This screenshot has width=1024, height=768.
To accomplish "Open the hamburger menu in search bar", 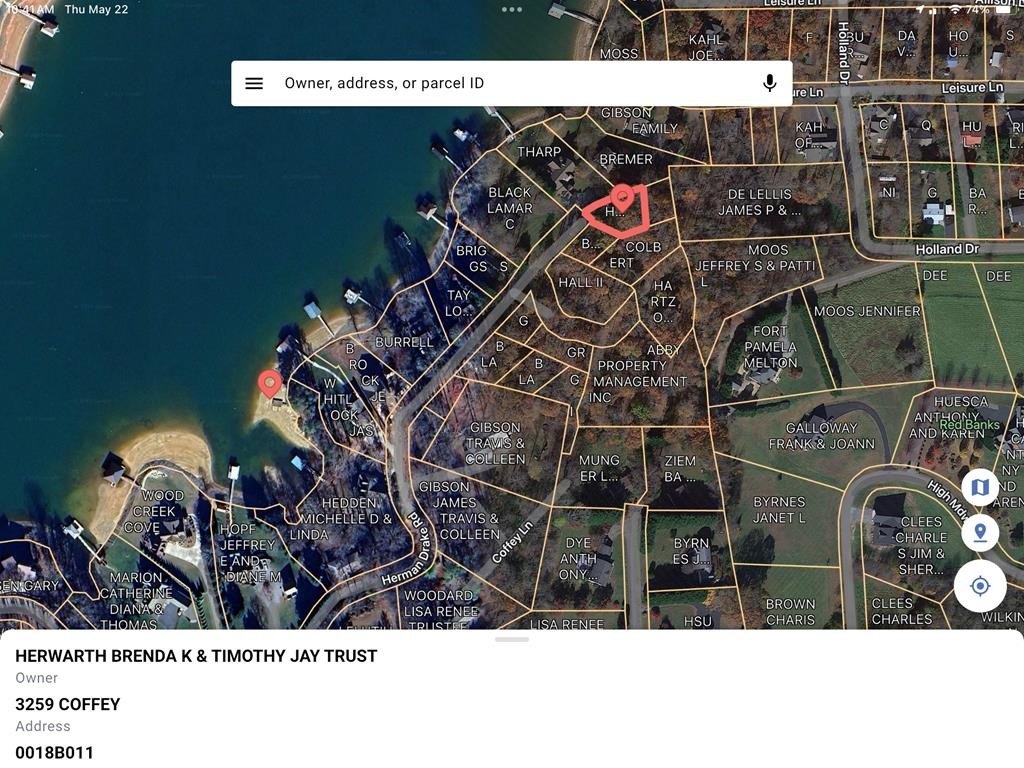I will click(254, 83).
